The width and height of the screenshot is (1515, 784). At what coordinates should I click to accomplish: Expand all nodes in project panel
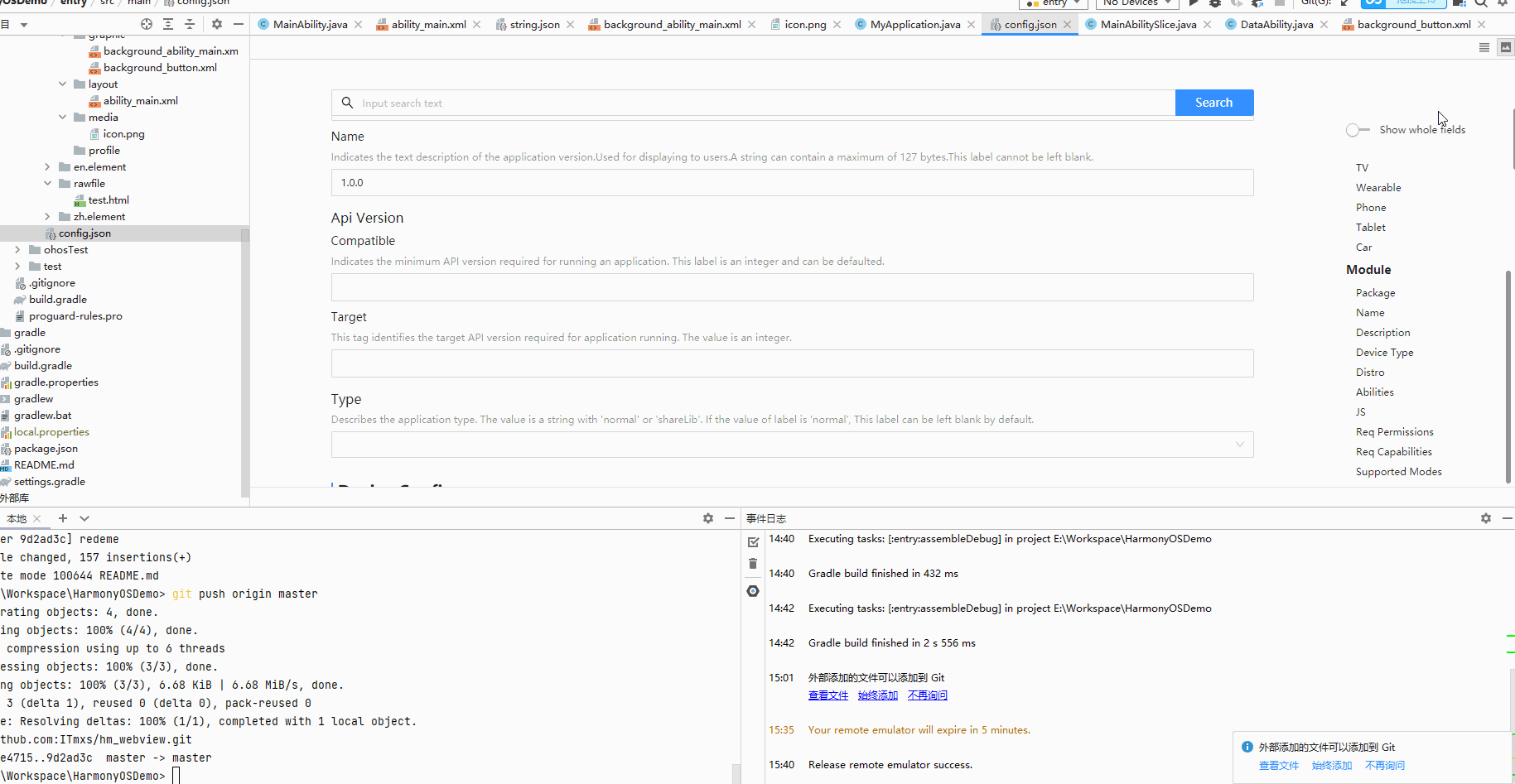168,24
